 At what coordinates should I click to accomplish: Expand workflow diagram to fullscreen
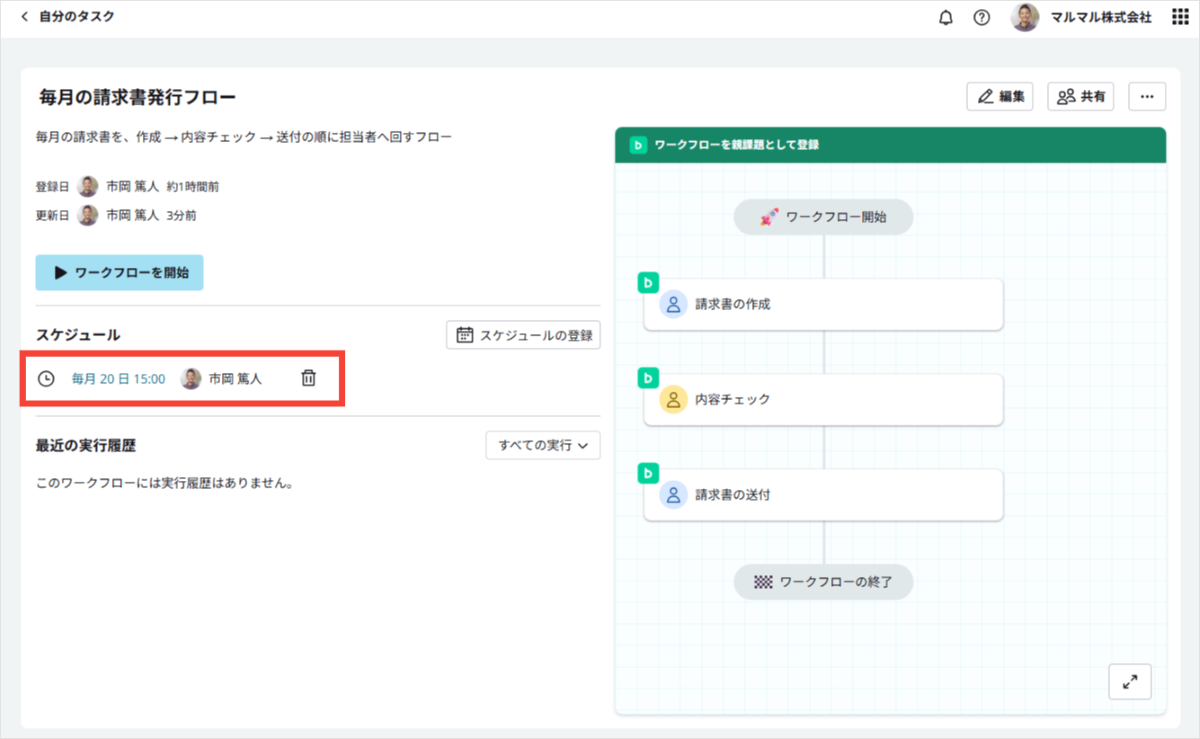(x=1130, y=682)
